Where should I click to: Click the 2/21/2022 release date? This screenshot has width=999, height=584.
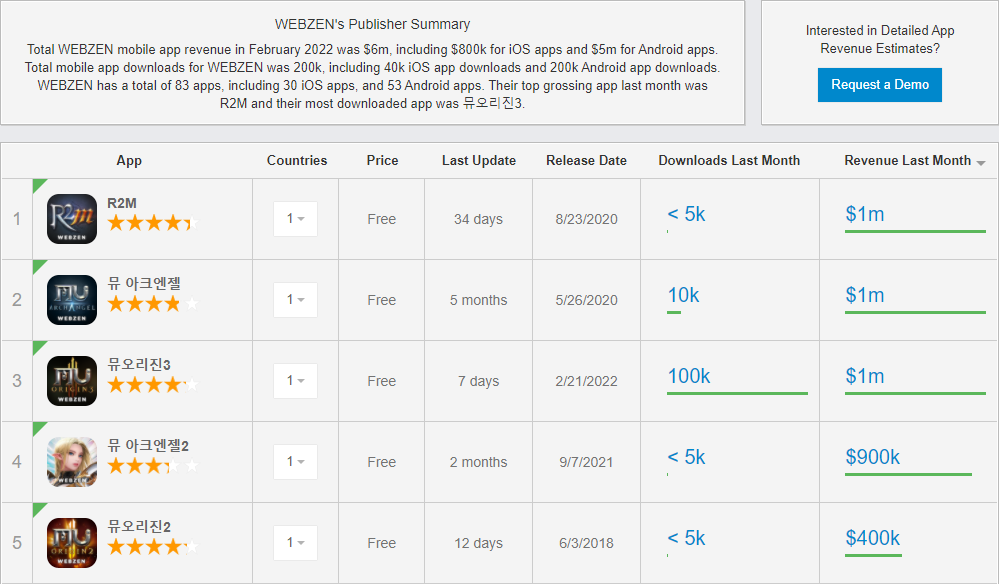586,381
